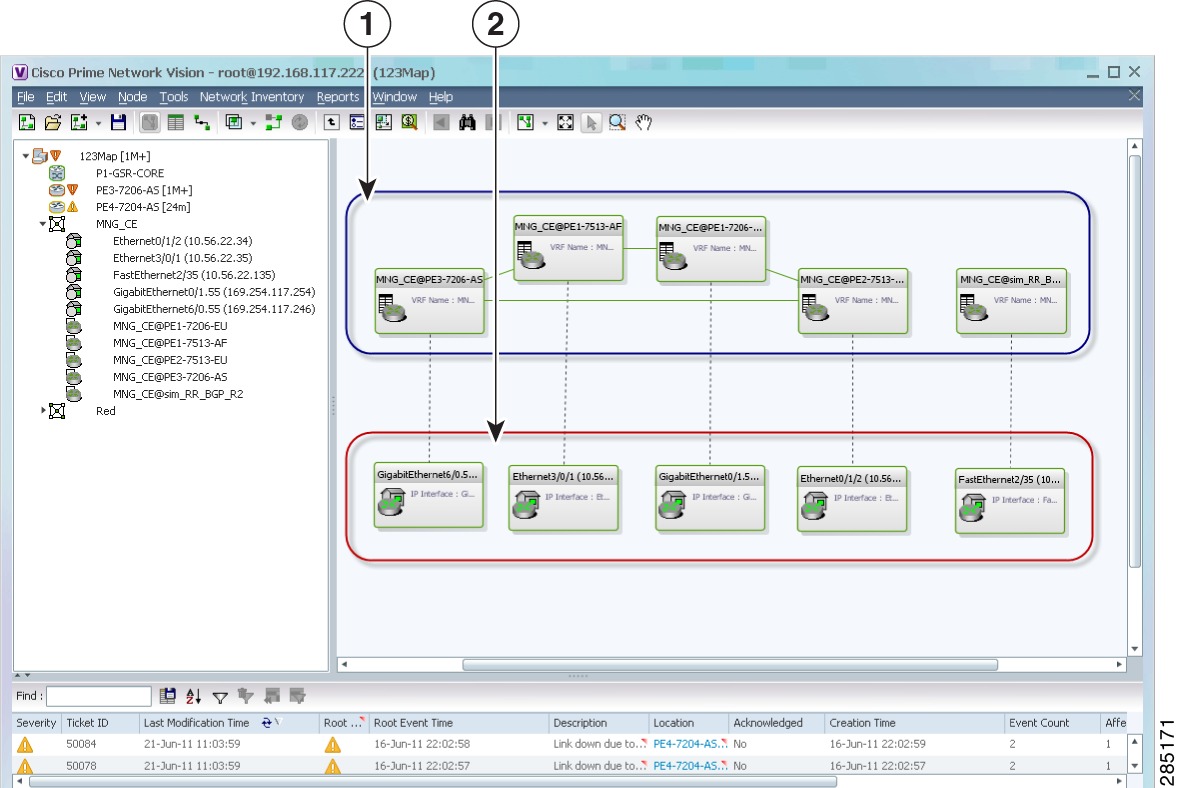This screenshot has height=788, width=1179.
Task: Open the Layout dropdown arrow
Action: [544, 123]
